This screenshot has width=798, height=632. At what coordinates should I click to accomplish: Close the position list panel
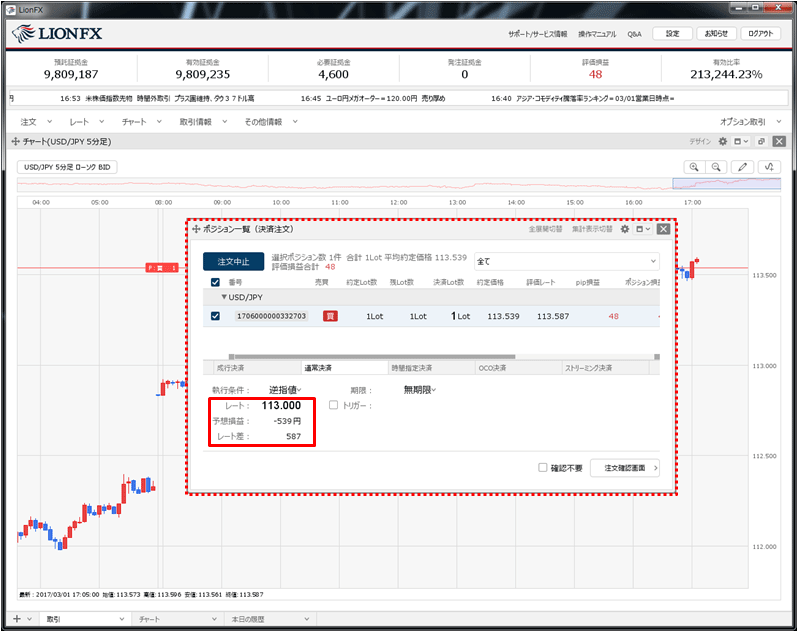663,229
